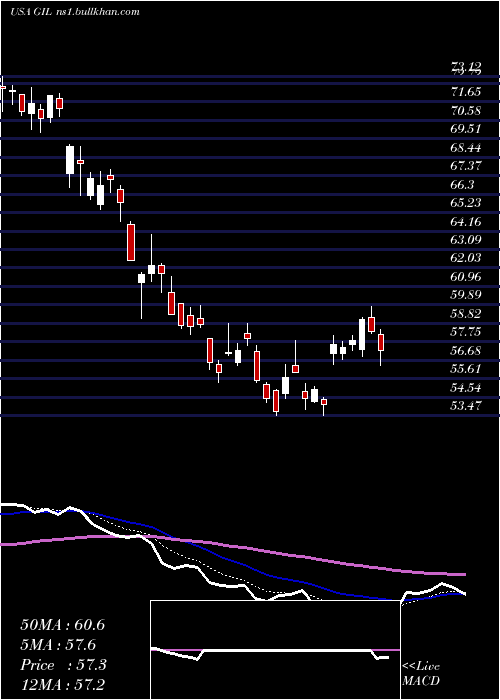Viewport: 500px width, 700px height.
Task: Select the 60.96 price axis label
Action: pos(466,277)
